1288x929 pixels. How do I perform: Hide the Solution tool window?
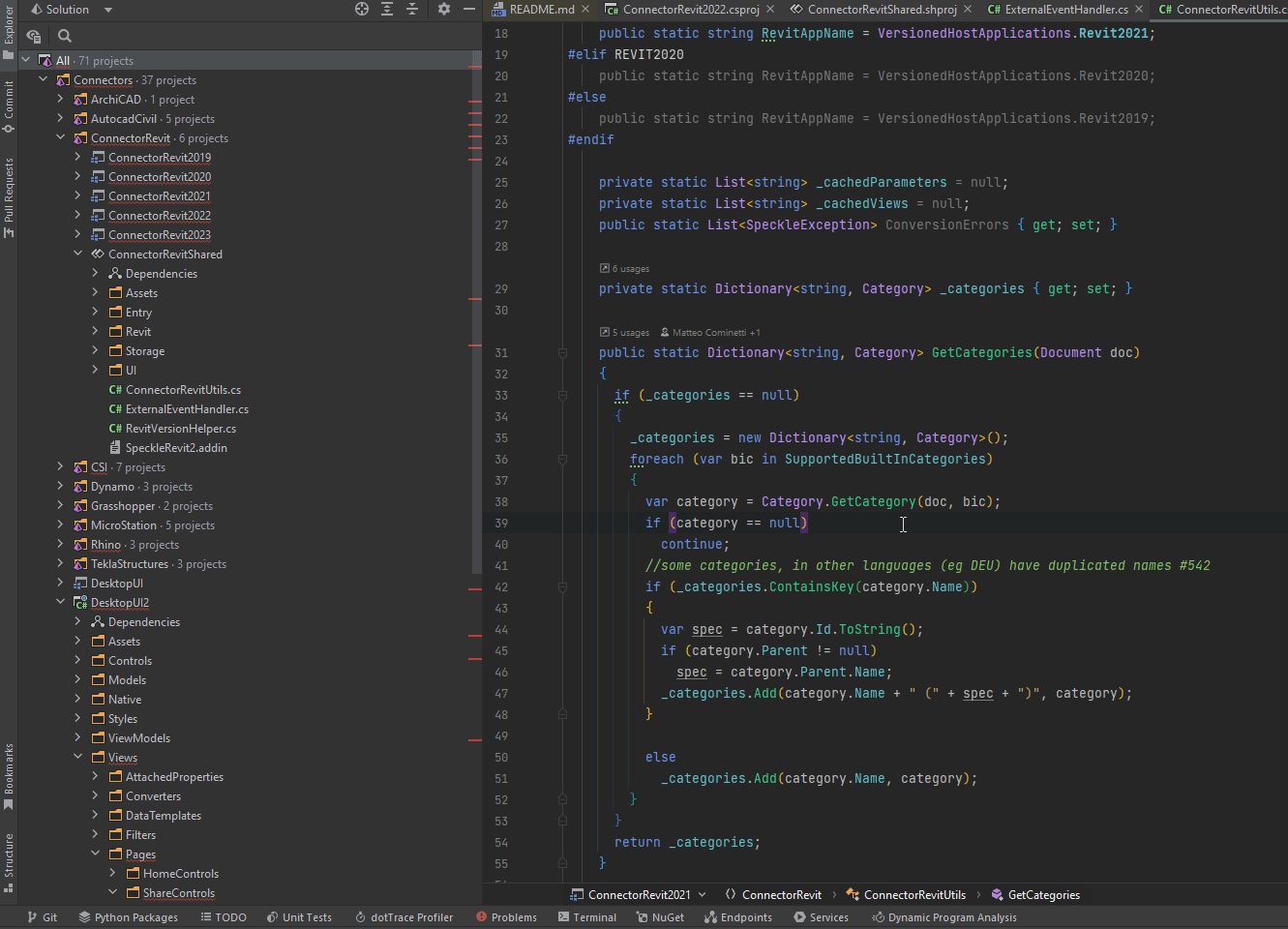click(x=469, y=9)
